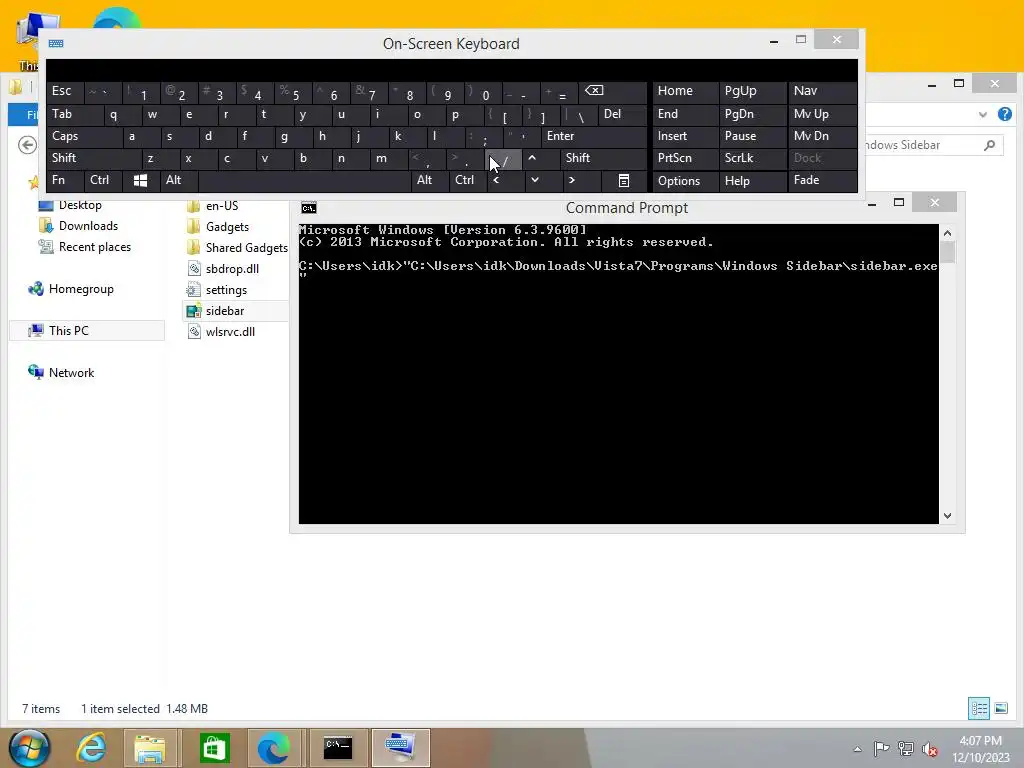Launch Microsoft Edge from taskbar
The width and height of the screenshot is (1024, 768).
(273, 748)
